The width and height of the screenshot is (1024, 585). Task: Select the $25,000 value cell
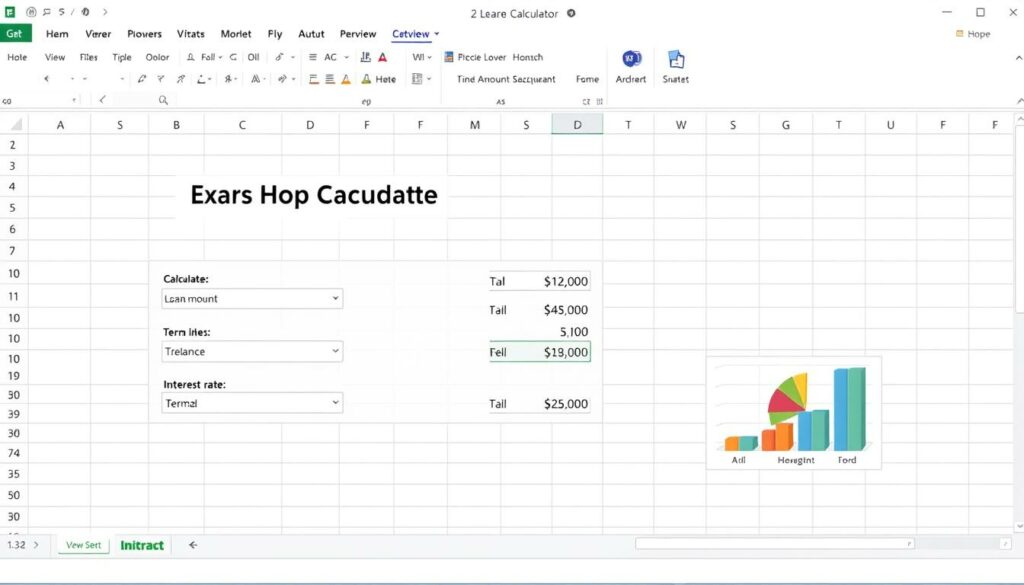coord(566,404)
